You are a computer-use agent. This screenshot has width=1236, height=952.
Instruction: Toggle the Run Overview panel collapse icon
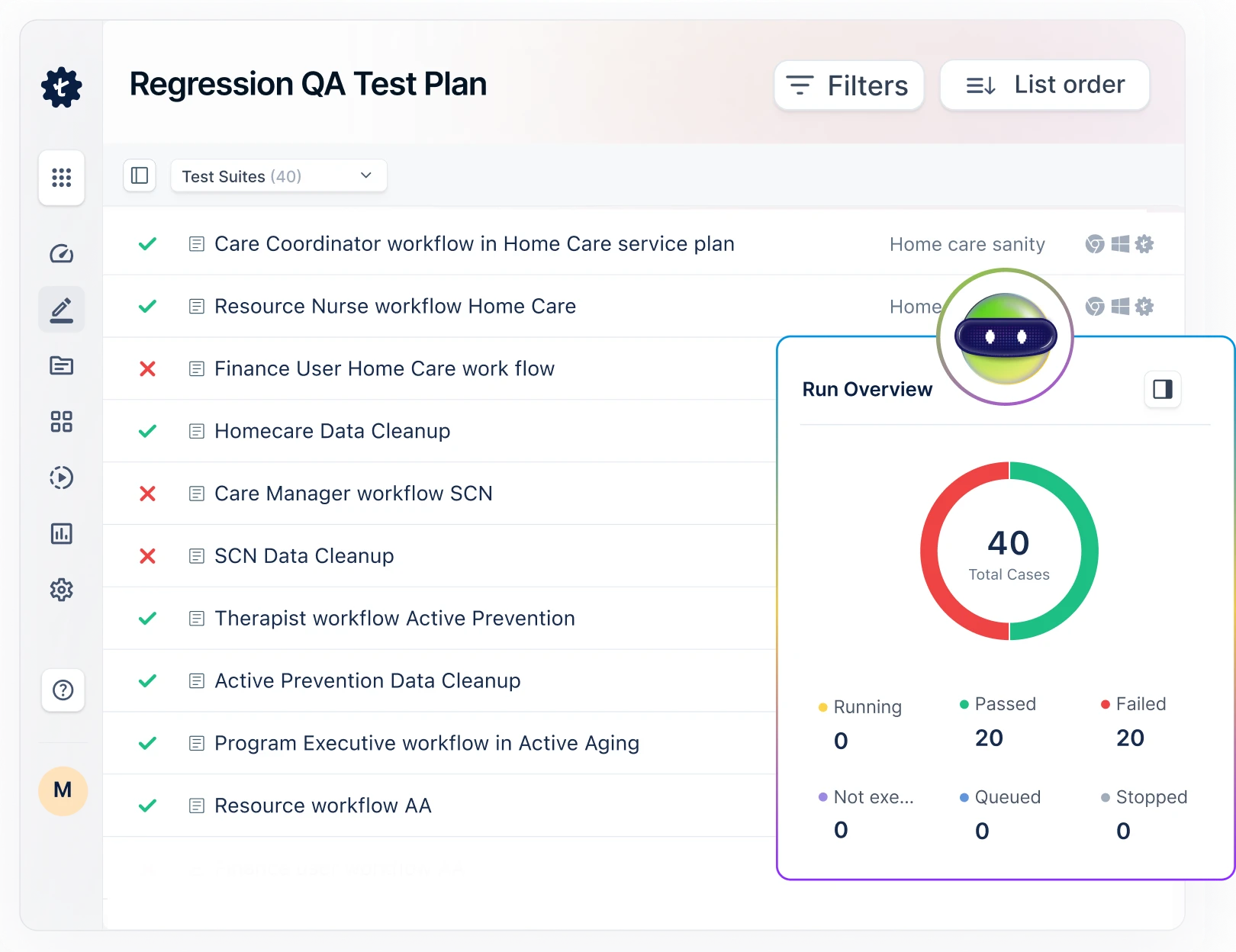(1162, 389)
